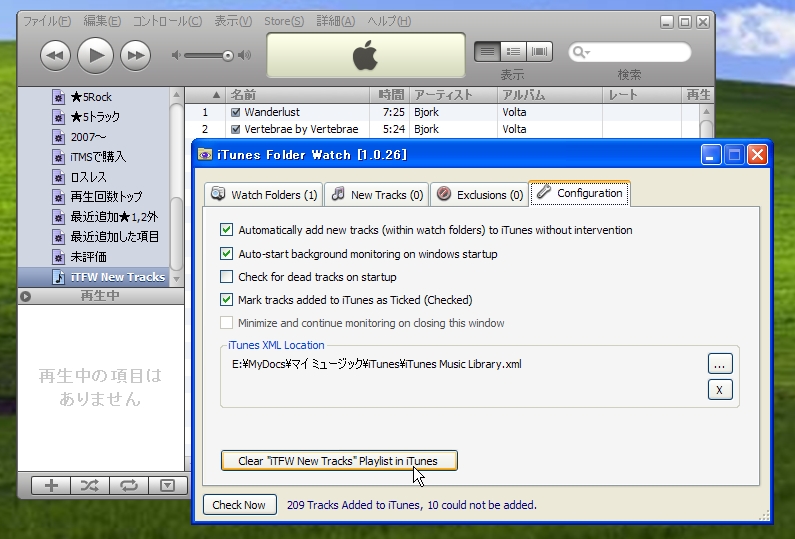This screenshot has width=795, height=539.
Task: Click the add playlist plus button
Action: pyautogui.click(x=51, y=485)
